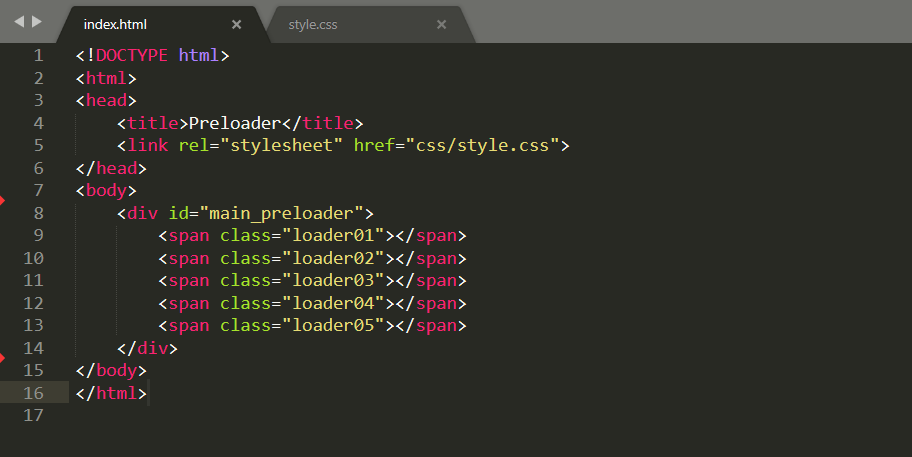912x457 pixels.
Task: Place cursor in the "loader01" class value
Action: tap(333, 235)
